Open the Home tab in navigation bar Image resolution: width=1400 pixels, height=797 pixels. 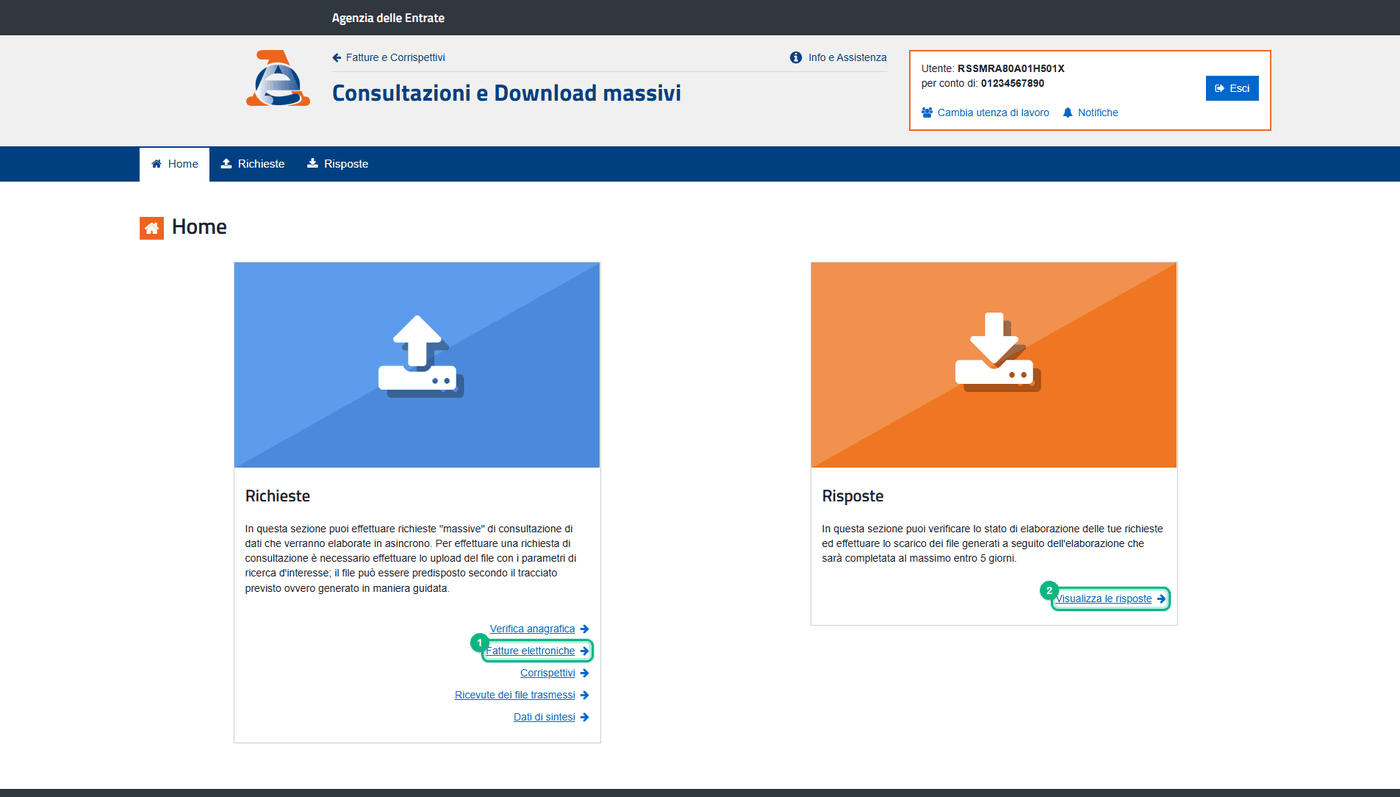click(x=175, y=164)
